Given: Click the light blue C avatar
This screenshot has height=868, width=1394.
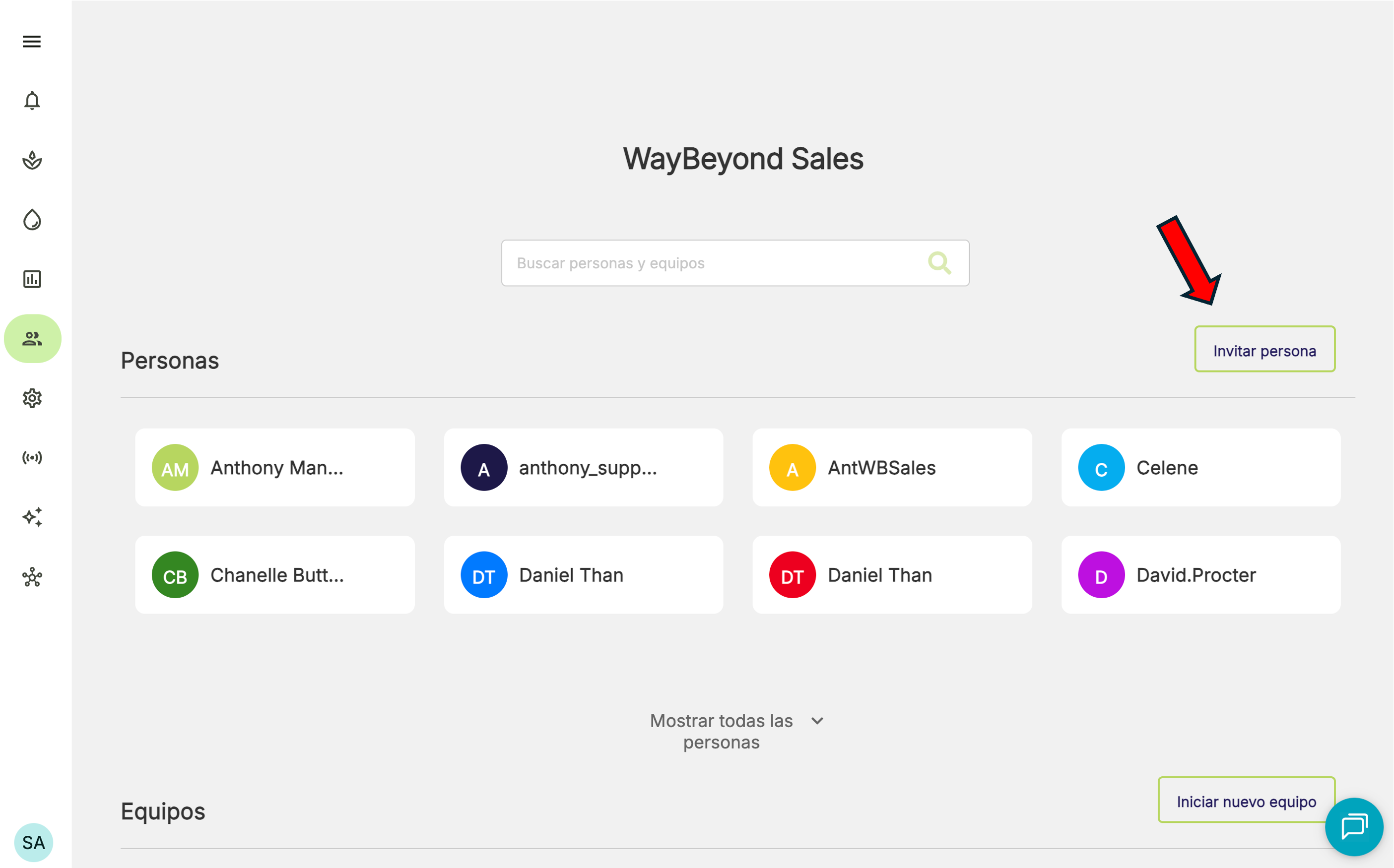Looking at the screenshot, I should (x=1102, y=468).
